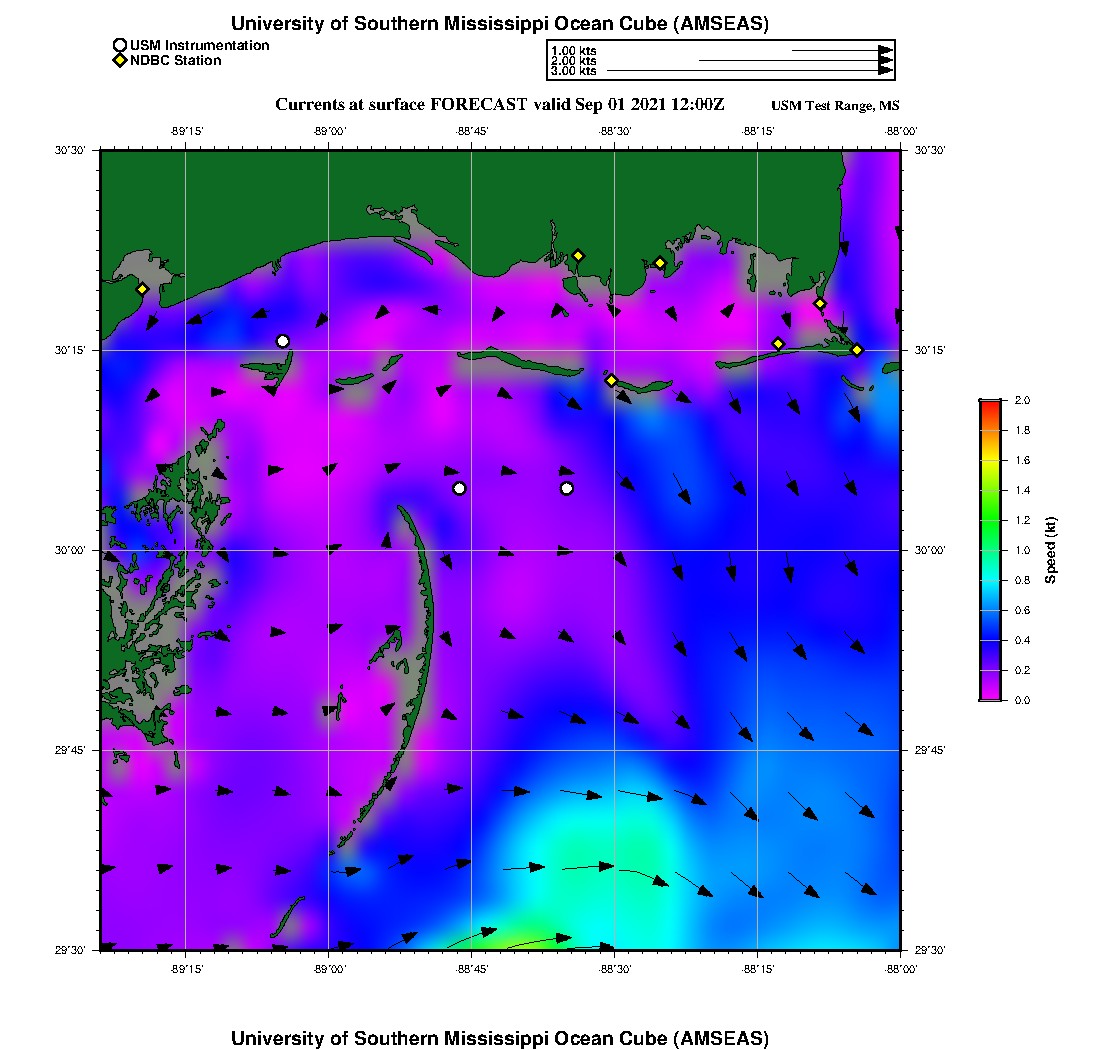The width and height of the screenshot is (1100, 1050).
Task: Select the easternmost yellow NDBC station diamond
Action: (x=857, y=349)
